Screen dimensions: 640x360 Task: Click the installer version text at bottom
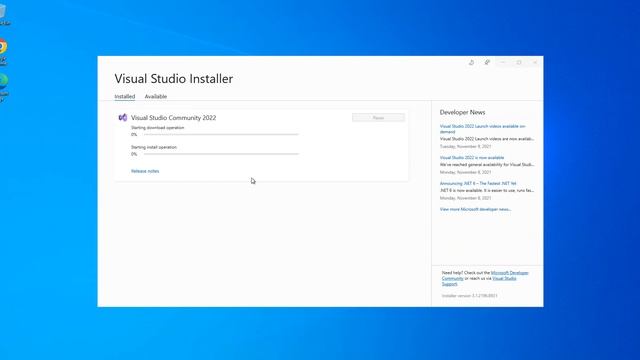(x=469, y=296)
